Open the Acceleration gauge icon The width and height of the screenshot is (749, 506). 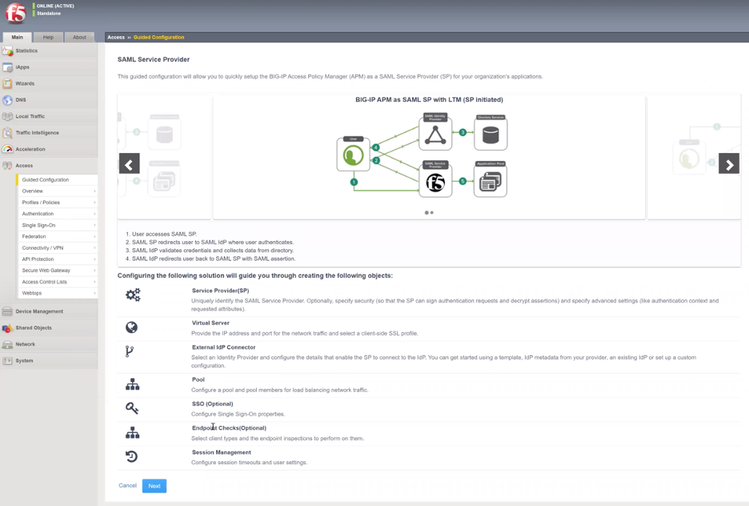pos(7,149)
